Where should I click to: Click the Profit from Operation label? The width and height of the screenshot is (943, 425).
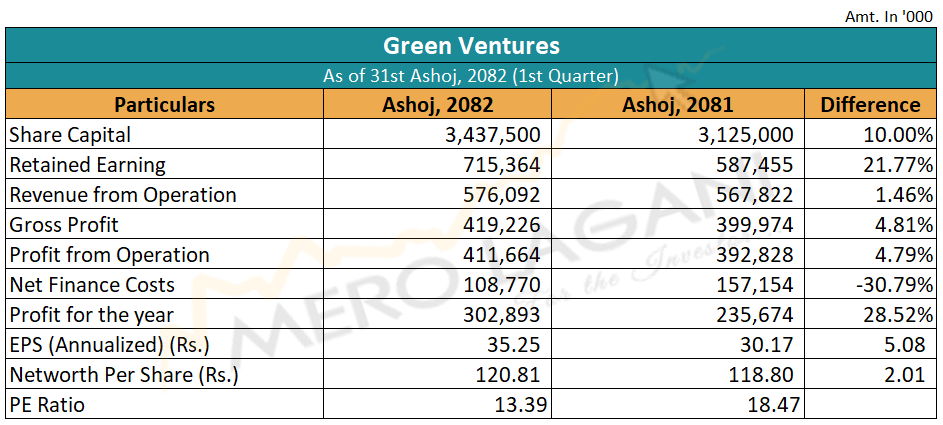point(109,255)
